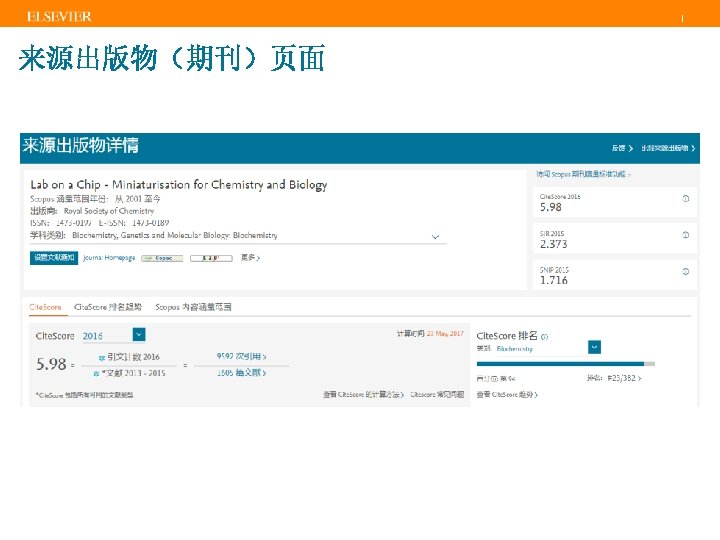Image resolution: width=720 pixels, height=540 pixels.
Task: Switch to the CiteScore tab
Action: pyautogui.click(x=45, y=307)
